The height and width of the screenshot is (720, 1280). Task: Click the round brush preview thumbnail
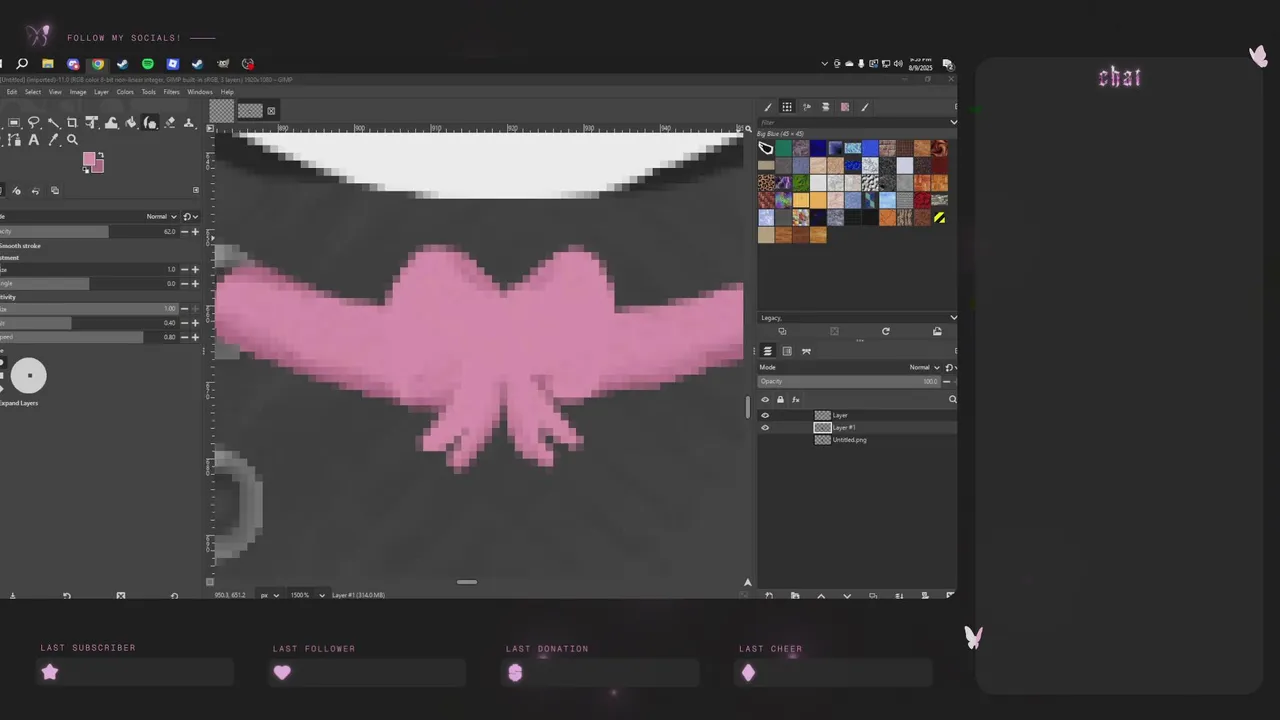coord(29,375)
